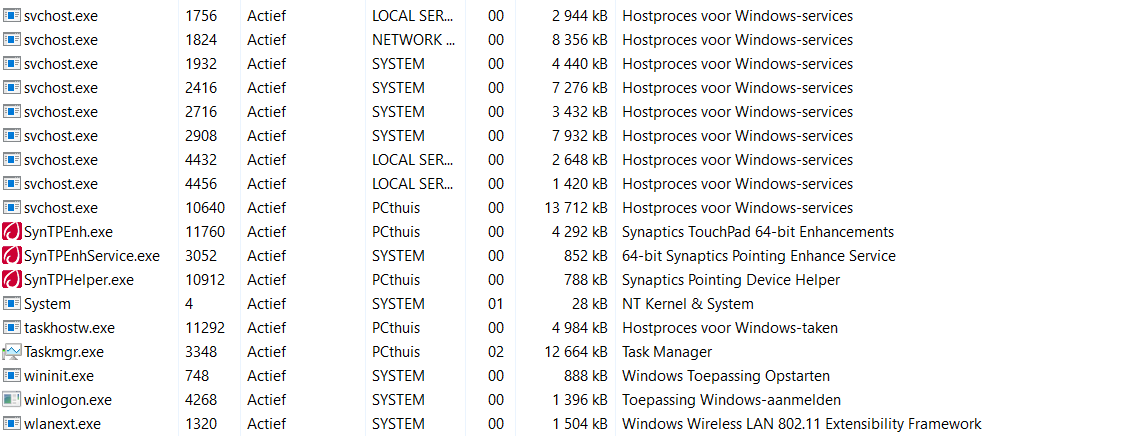The image size is (1130, 436).
Task: Select the taskhostw.exe process name
Action: tap(70, 328)
